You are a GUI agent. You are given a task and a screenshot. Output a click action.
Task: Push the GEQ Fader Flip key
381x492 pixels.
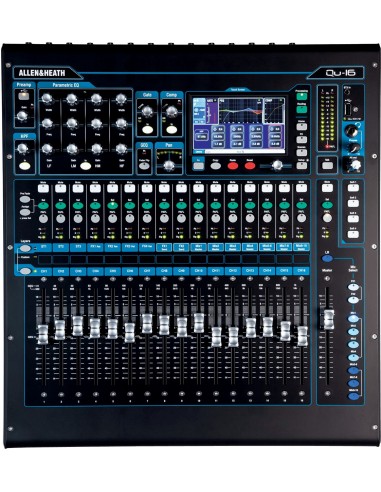pos(144,165)
